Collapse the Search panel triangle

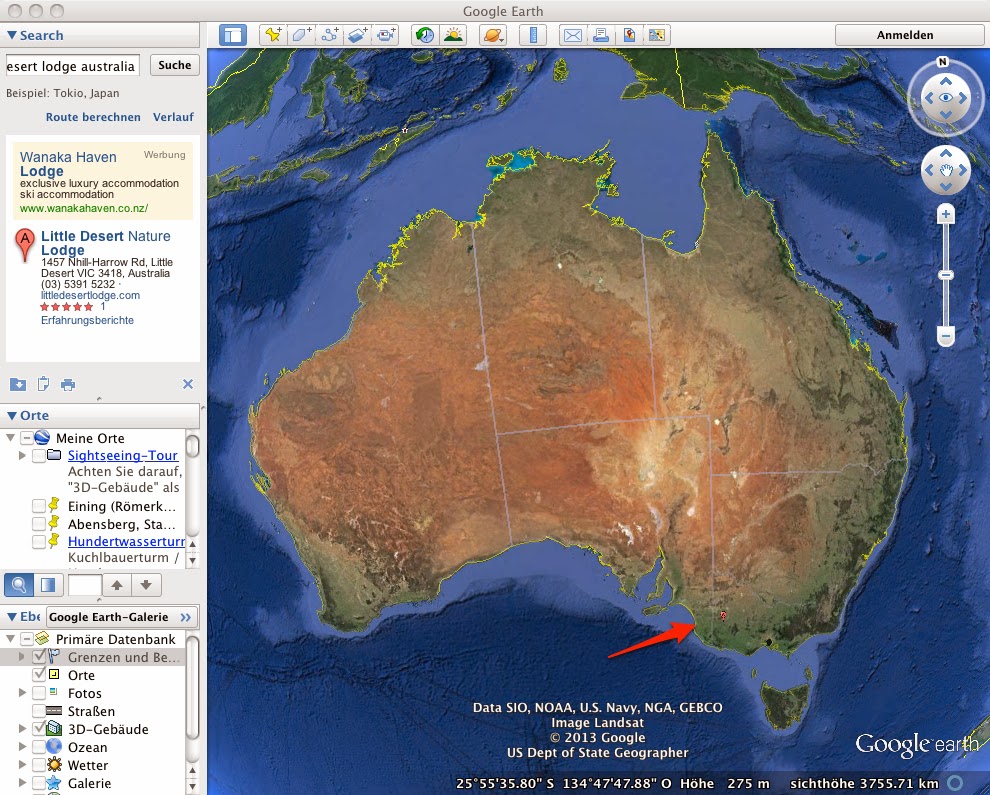click(11, 35)
